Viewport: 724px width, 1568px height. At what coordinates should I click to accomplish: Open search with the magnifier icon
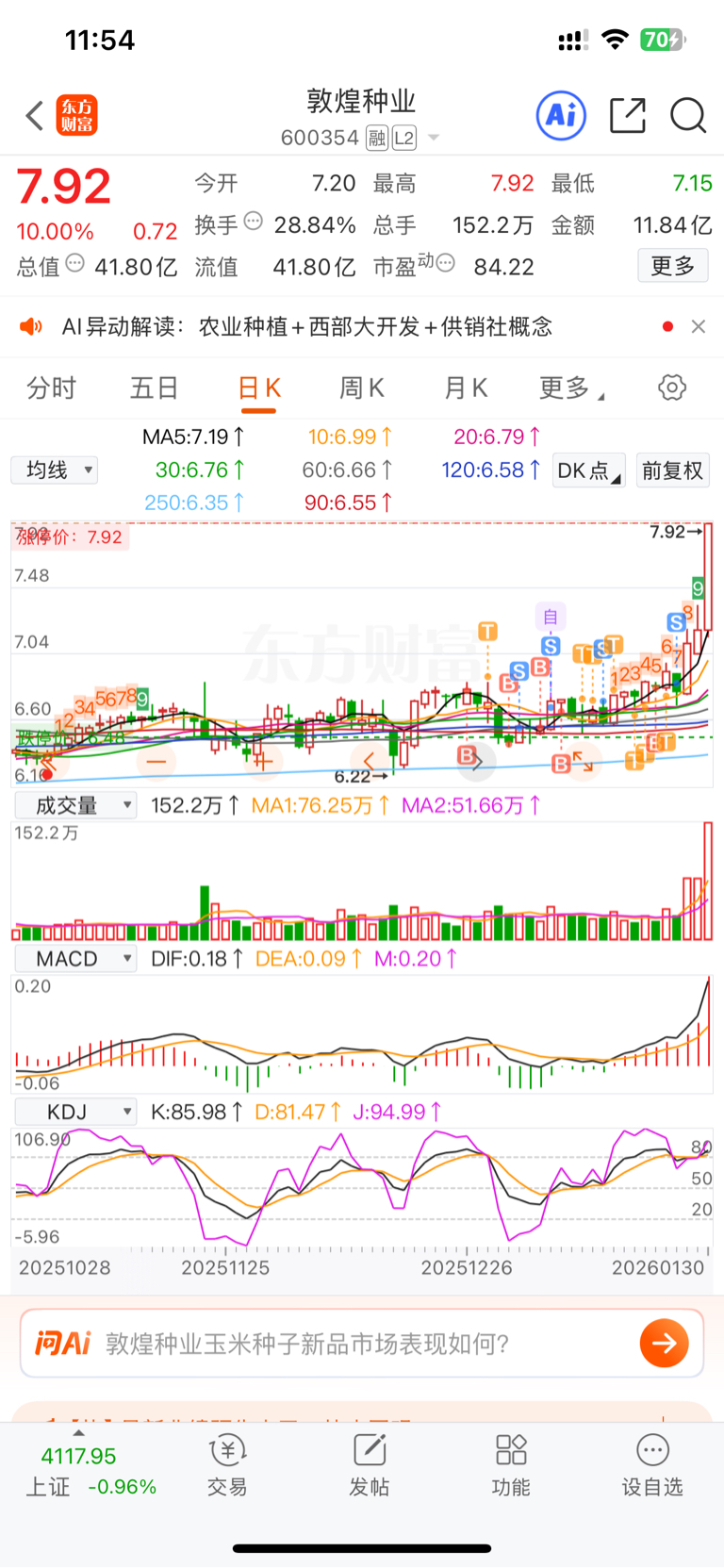688,115
